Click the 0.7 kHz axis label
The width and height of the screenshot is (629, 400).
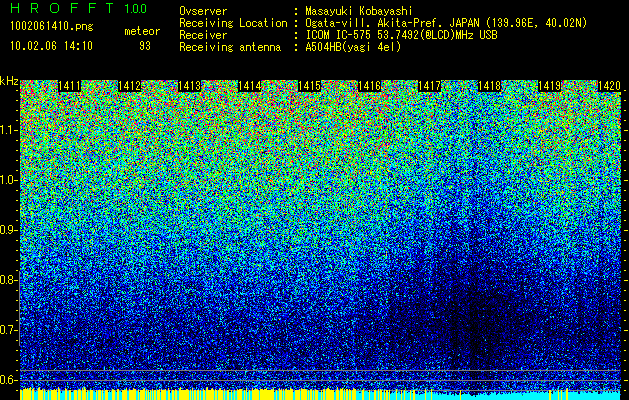(8, 330)
